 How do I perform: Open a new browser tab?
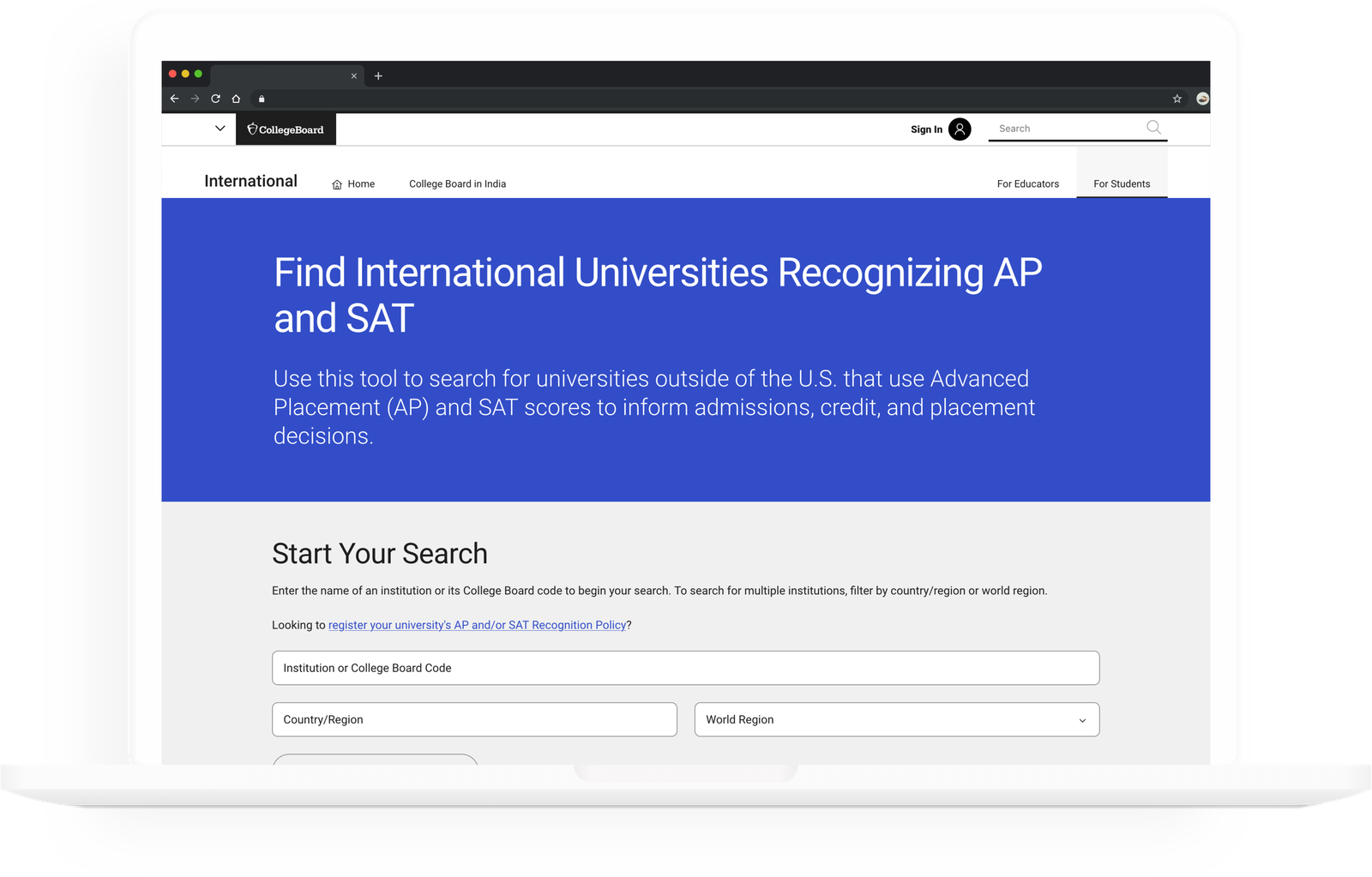pyautogui.click(x=378, y=75)
